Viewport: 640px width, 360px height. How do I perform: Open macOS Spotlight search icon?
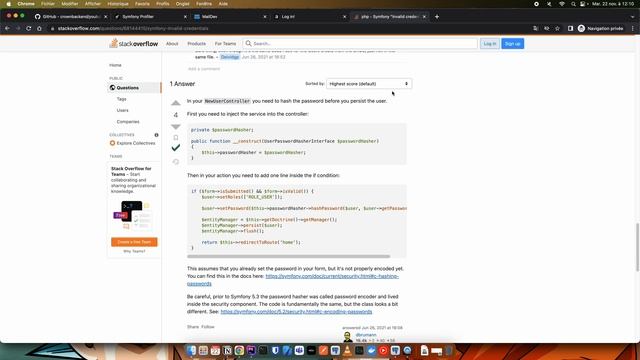pos(573,4)
